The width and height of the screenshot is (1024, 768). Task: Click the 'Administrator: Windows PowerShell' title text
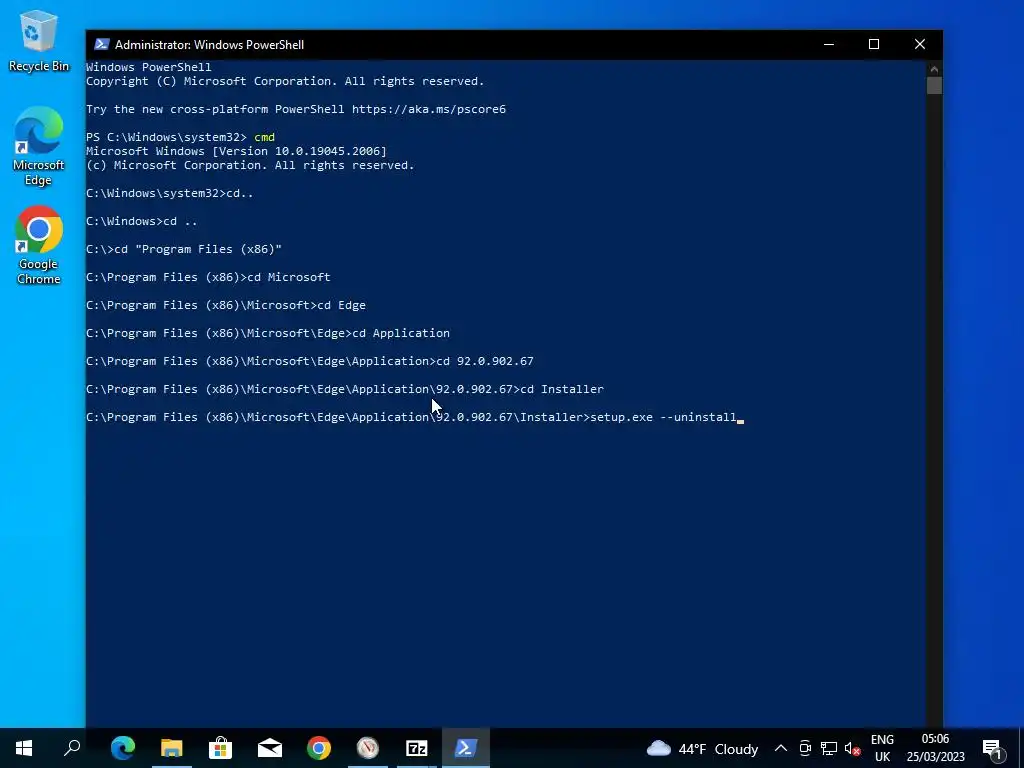tap(209, 44)
